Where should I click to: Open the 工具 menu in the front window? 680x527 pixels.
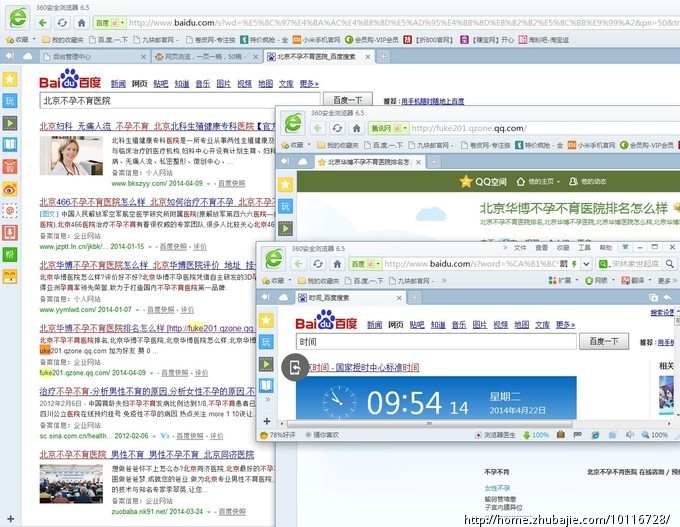coord(584,248)
